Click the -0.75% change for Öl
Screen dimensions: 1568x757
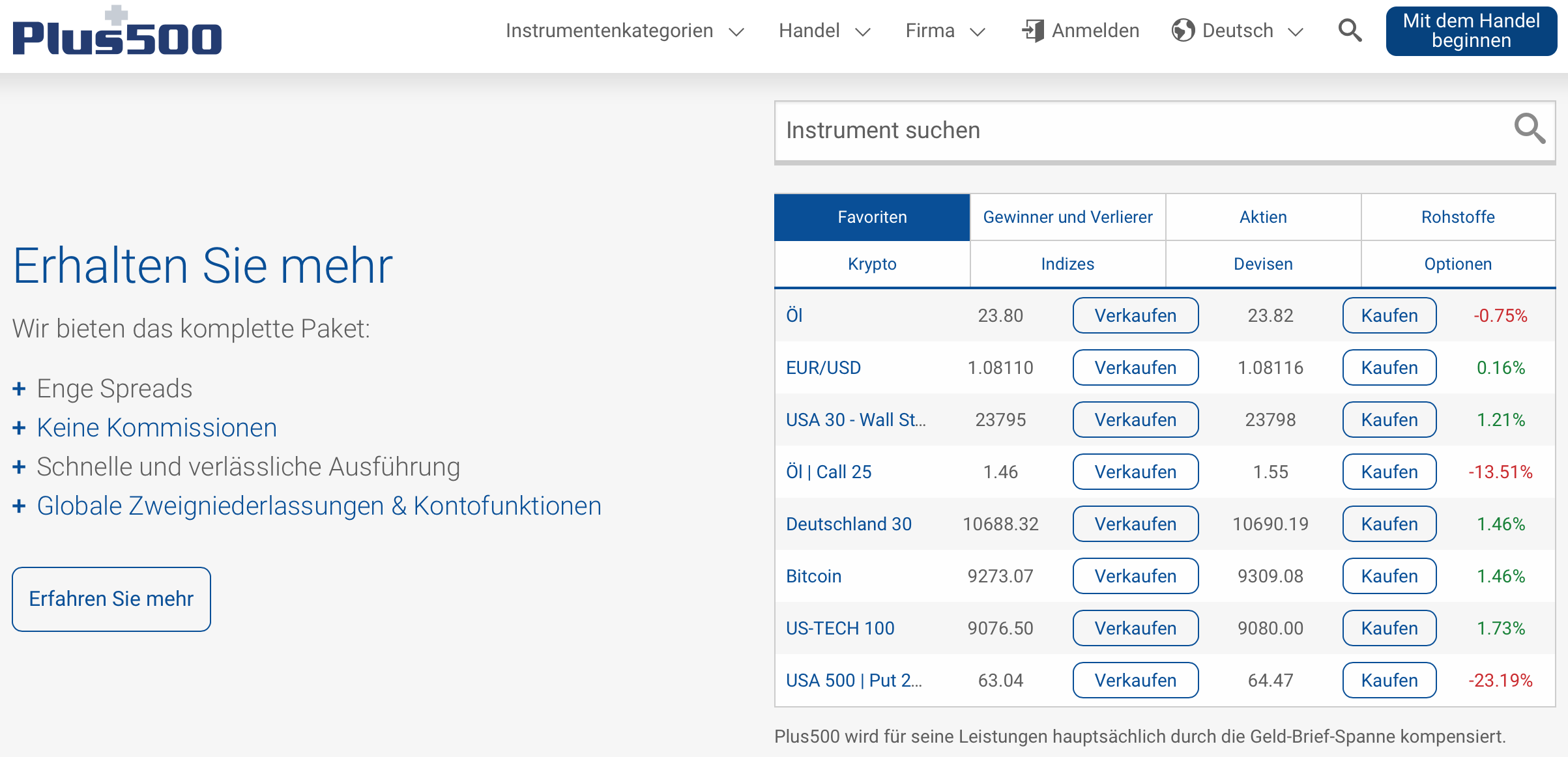[1500, 315]
